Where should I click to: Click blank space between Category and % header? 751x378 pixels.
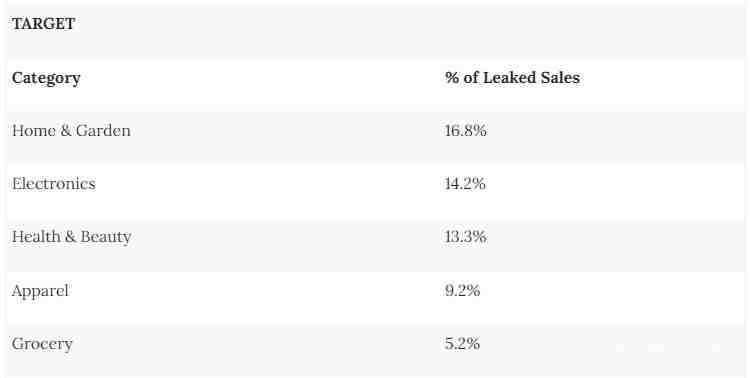[x=262, y=78]
